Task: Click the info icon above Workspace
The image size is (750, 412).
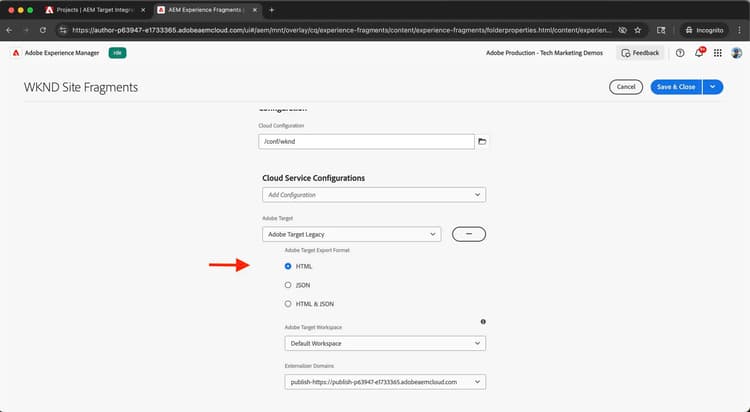Action: point(483,322)
